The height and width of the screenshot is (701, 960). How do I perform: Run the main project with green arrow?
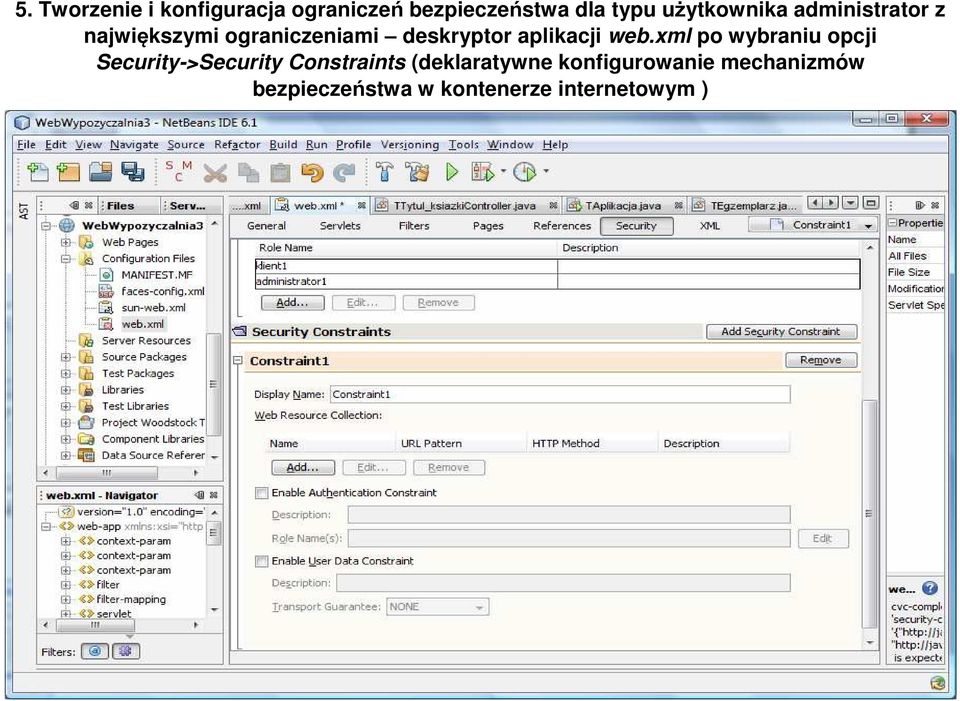(452, 172)
